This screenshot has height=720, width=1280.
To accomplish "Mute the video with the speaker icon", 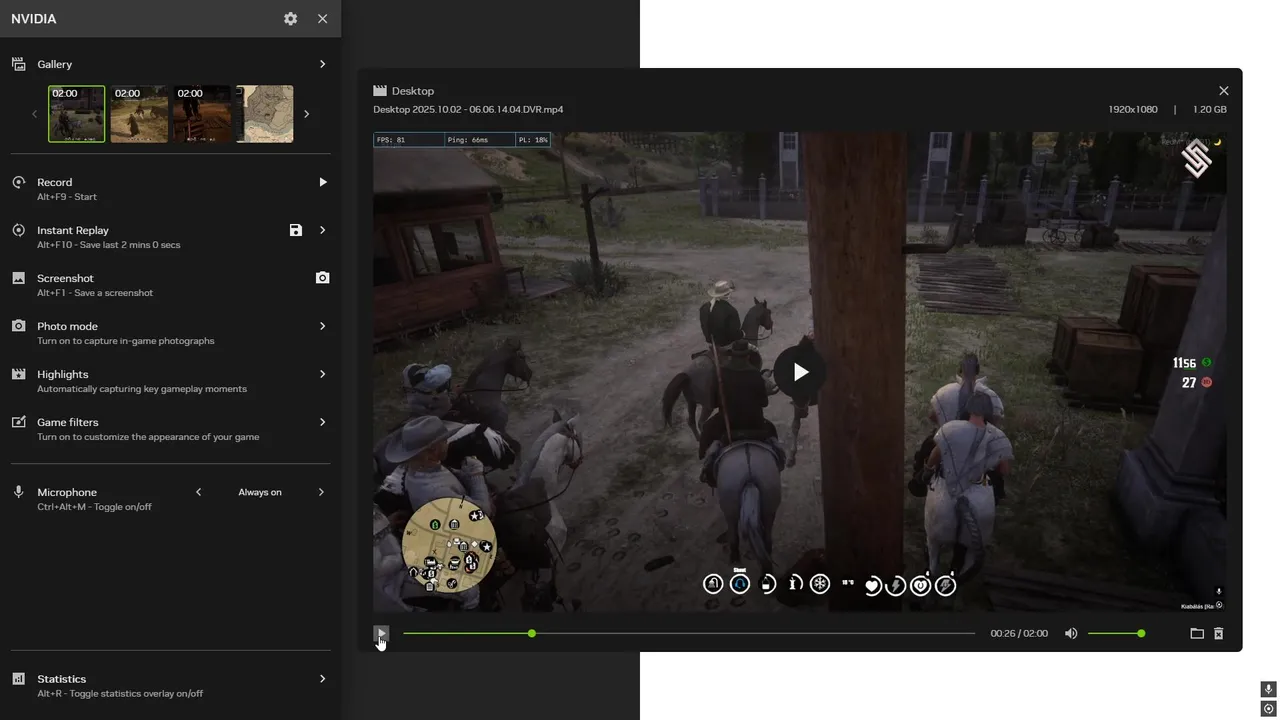I will tap(1071, 633).
